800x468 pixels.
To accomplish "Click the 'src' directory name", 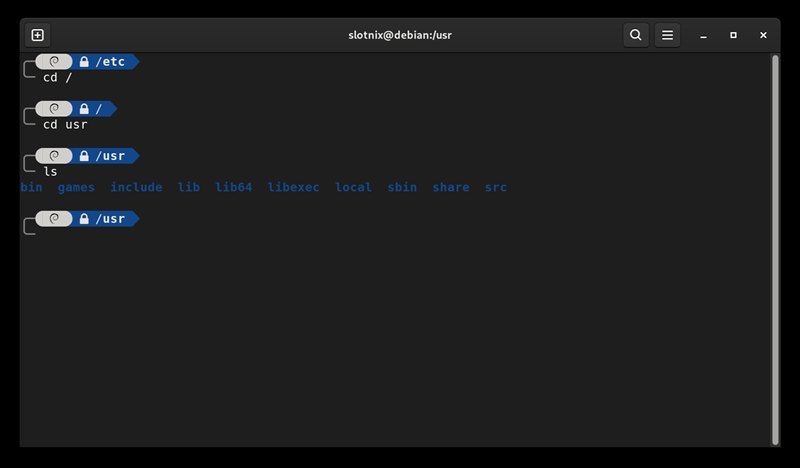I will (x=496, y=187).
